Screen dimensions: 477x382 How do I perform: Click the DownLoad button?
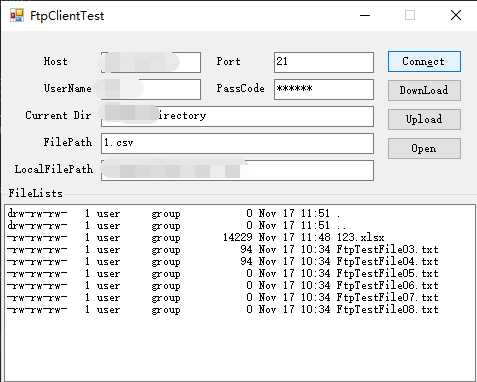tap(424, 90)
